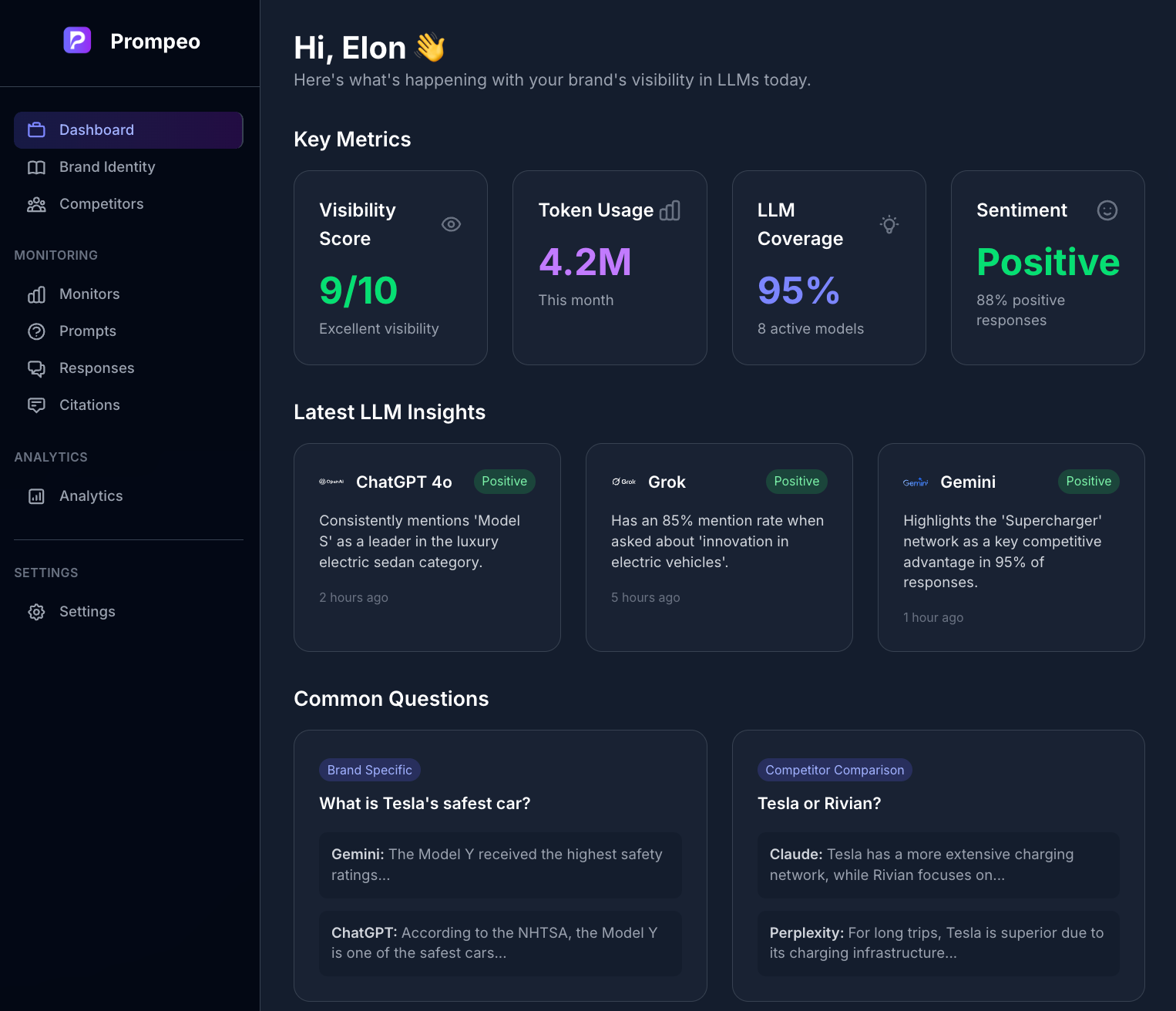Open the 'What is Tesla's safest car?' question

[425, 804]
